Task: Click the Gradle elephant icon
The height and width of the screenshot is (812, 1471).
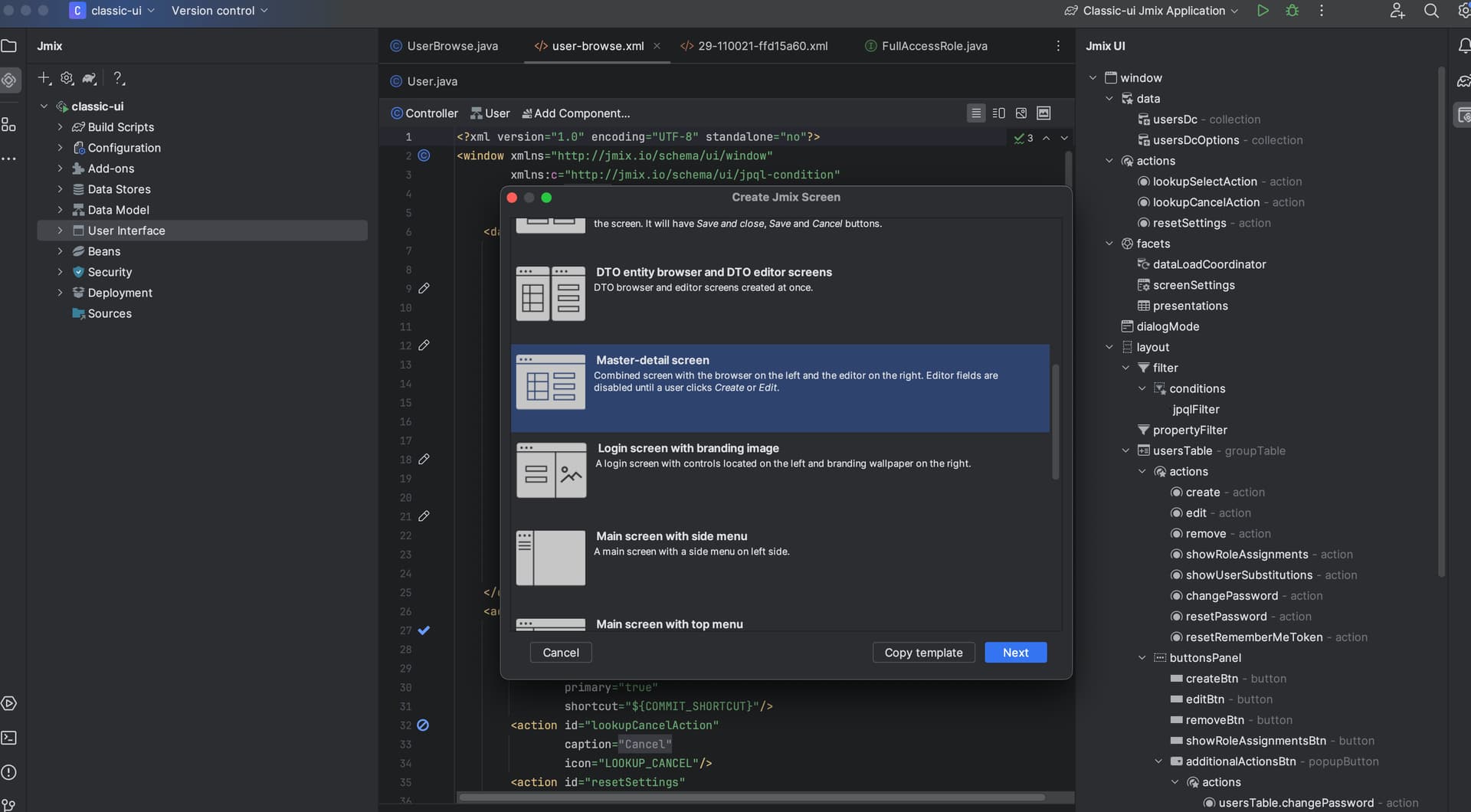Action: click(90, 78)
